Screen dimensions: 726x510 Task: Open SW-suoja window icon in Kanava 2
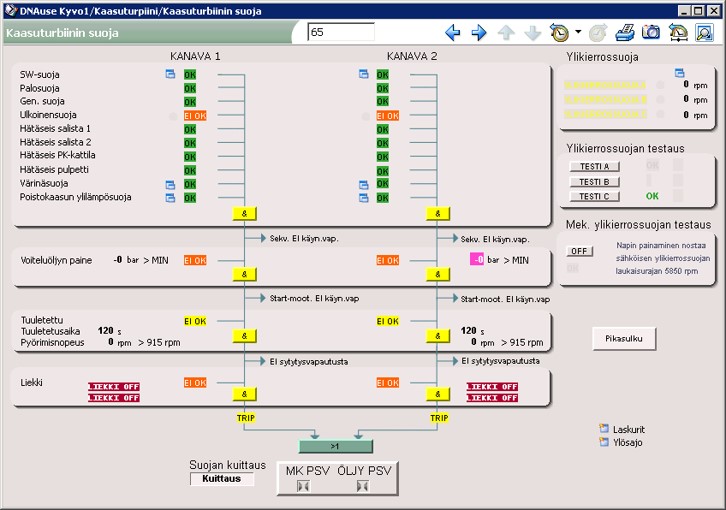363,74
